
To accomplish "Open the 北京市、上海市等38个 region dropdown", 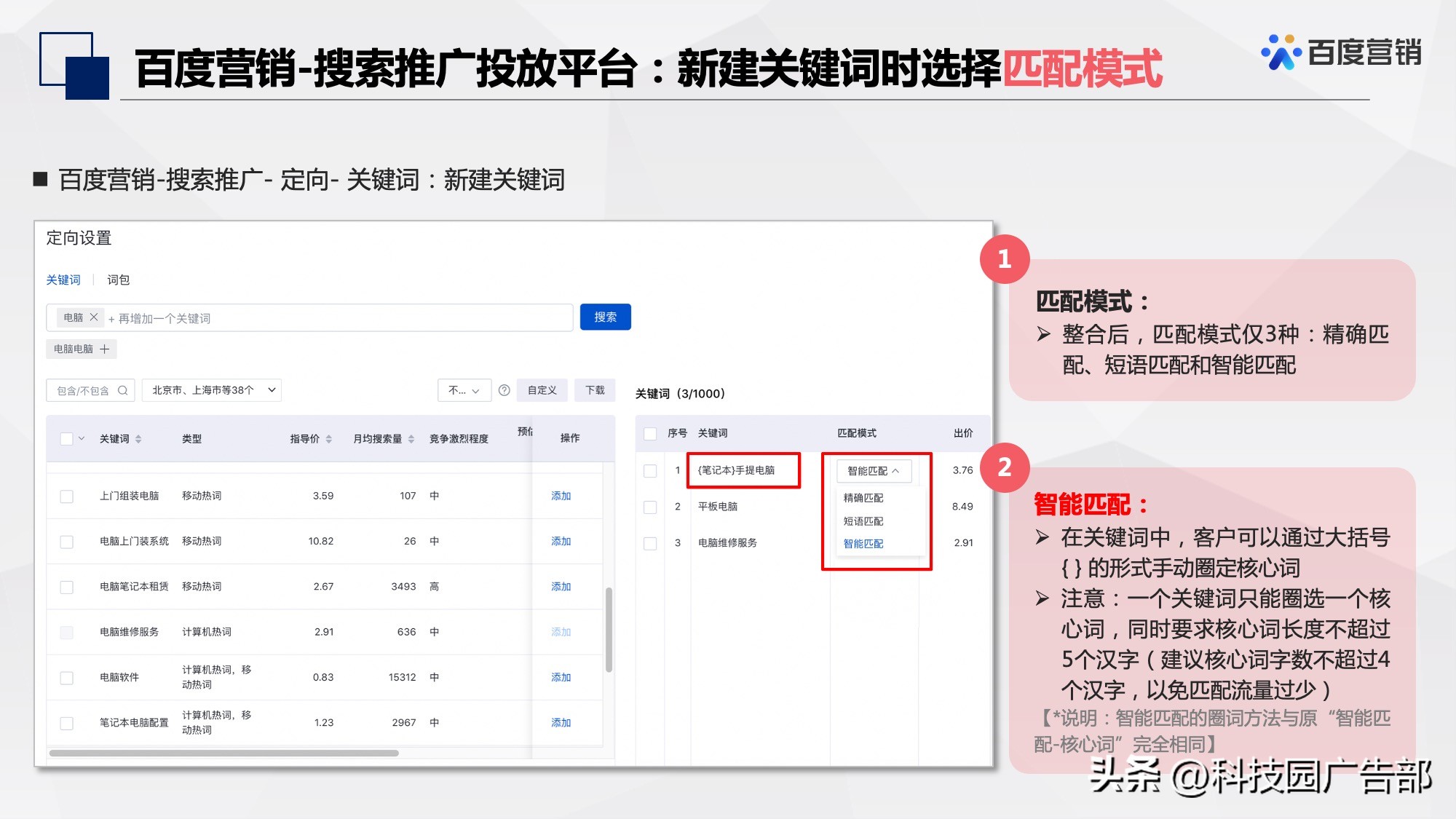I will (211, 390).
